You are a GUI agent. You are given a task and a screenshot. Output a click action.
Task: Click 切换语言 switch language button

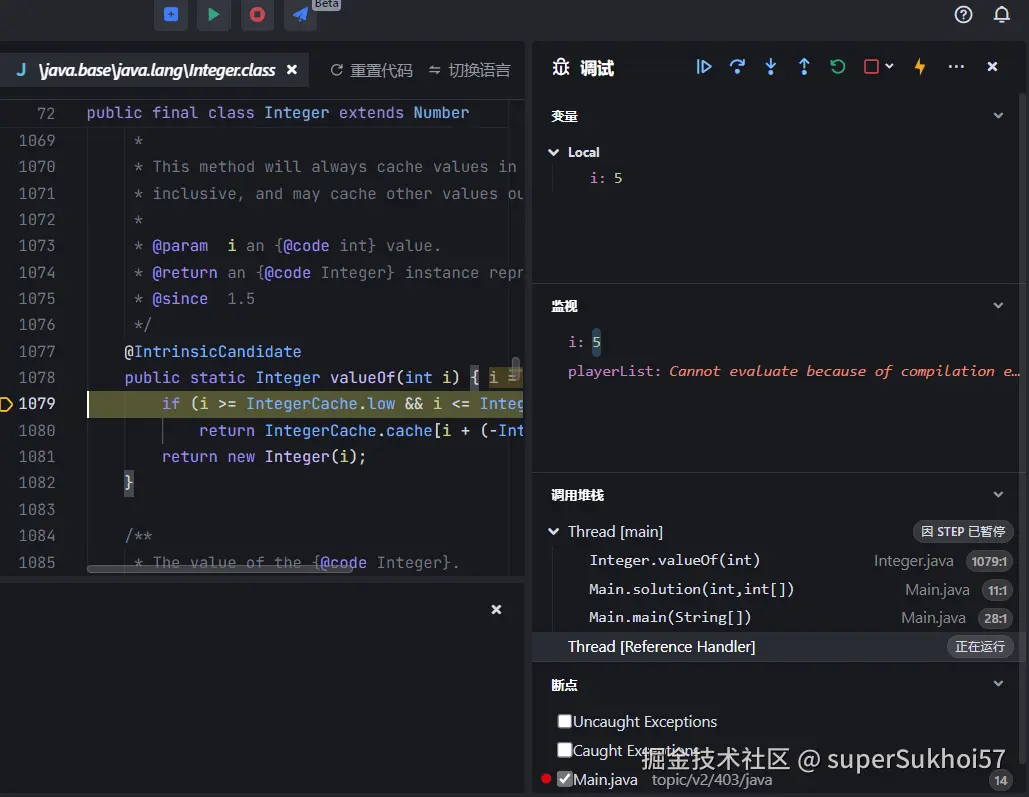click(469, 70)
